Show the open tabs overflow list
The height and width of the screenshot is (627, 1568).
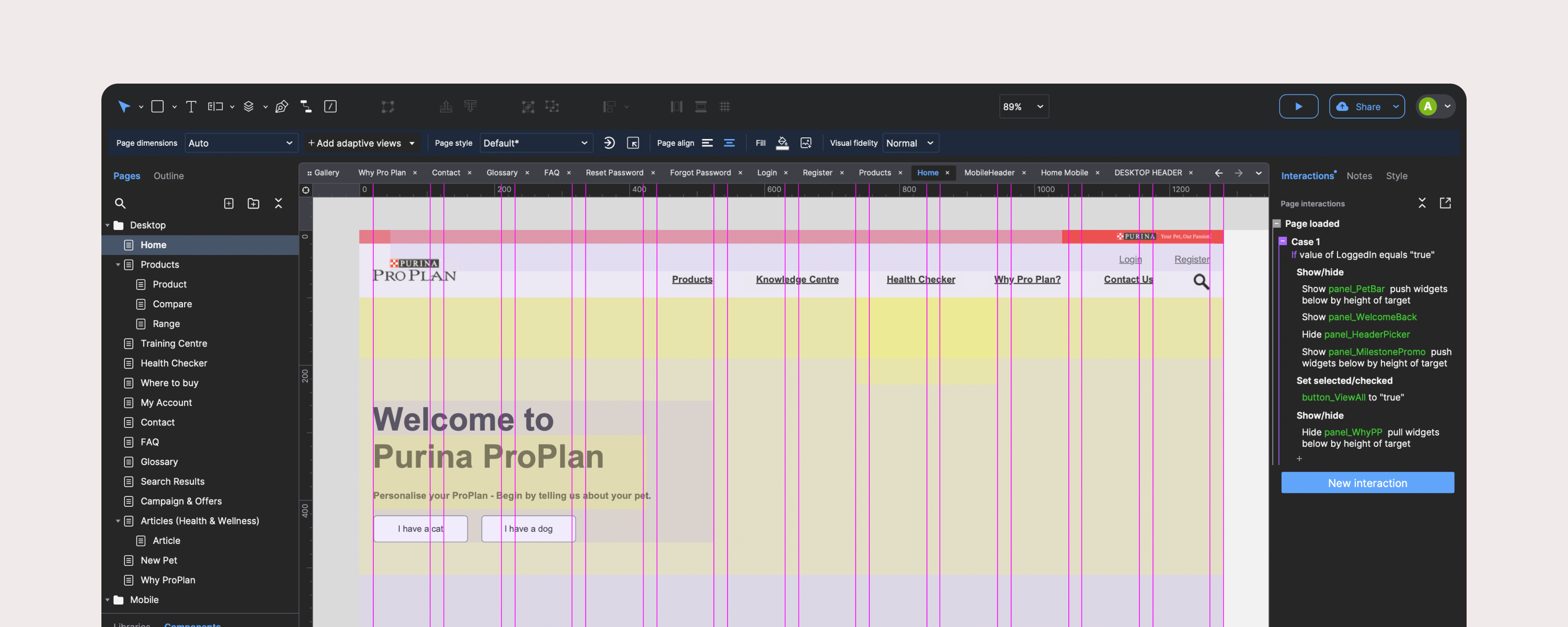coord(1258,173)
